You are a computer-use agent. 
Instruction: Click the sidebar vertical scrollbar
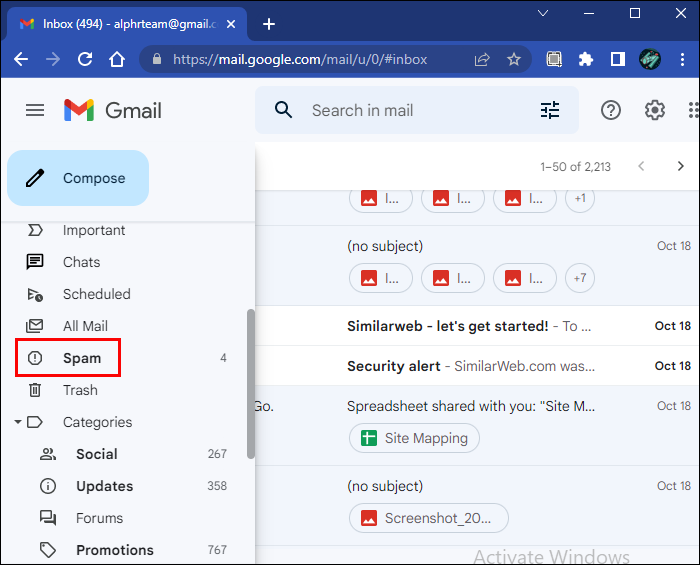coord(251,384)
